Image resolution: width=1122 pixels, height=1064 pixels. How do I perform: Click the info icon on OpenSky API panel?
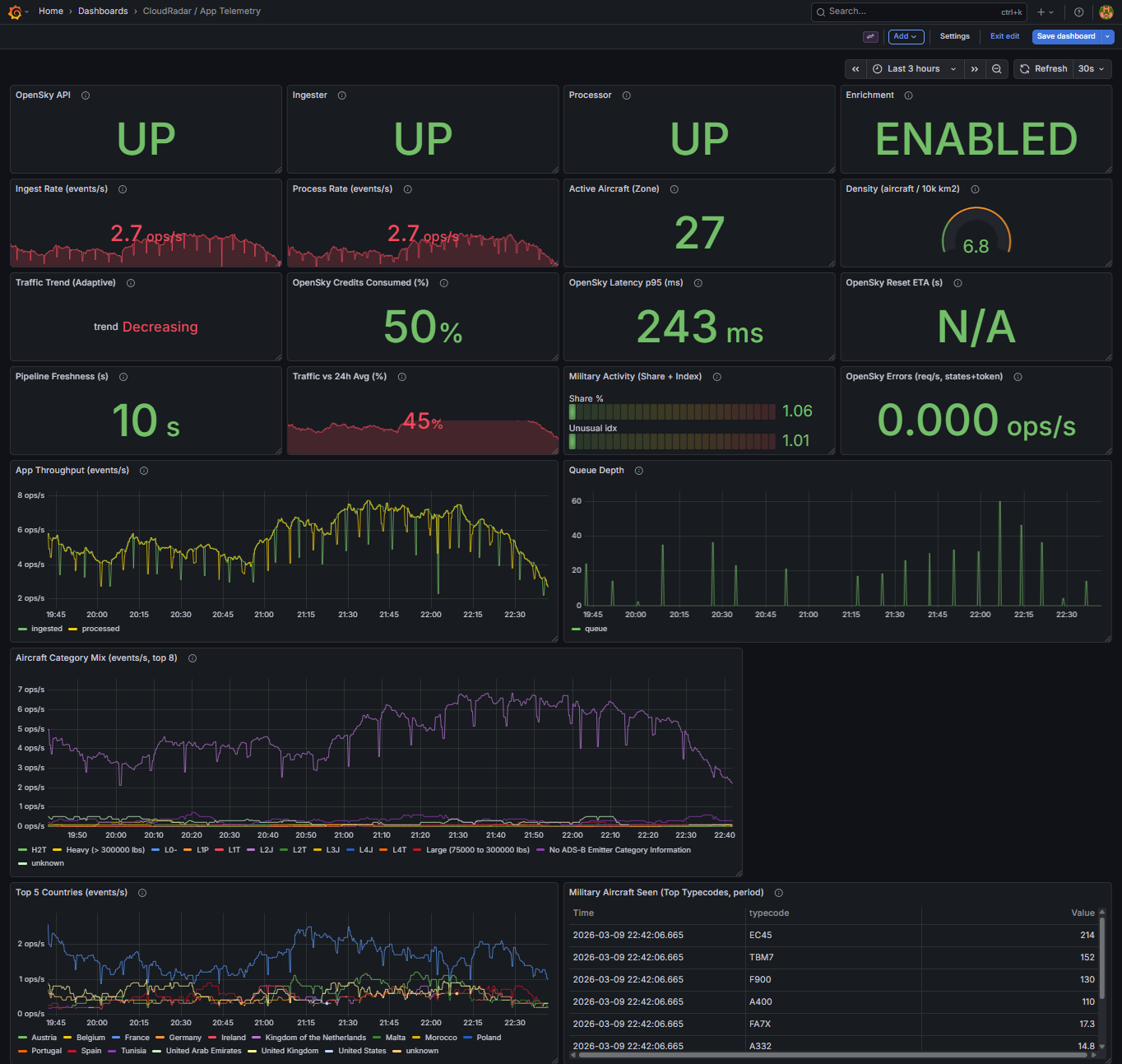coord(85,95)
